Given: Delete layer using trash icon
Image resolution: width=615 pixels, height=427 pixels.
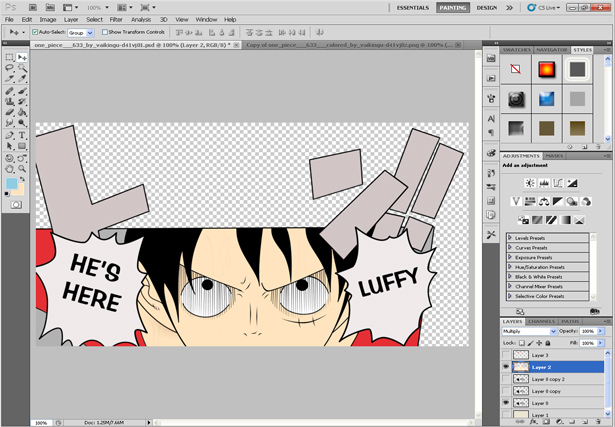Looking at the screenshot, I should tap(598, 422).
